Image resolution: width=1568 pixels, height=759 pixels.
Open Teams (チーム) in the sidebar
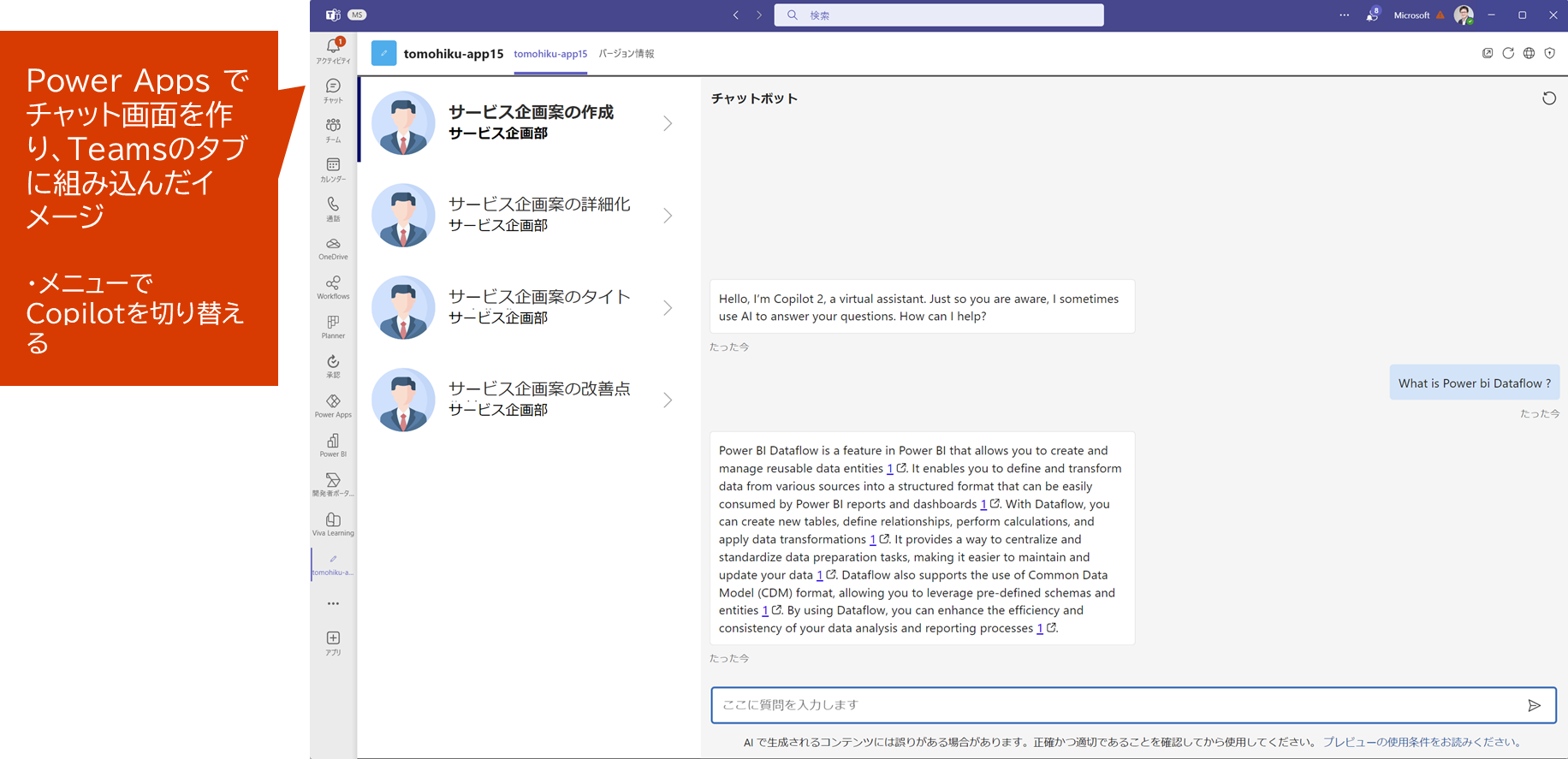point(333,129)
